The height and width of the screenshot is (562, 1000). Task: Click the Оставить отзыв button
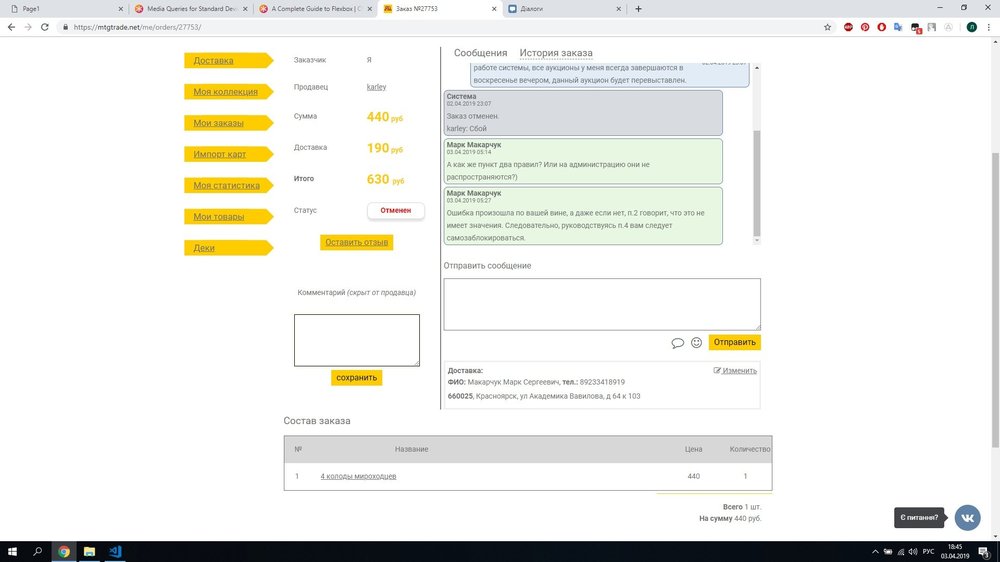[x=356, y=242]
